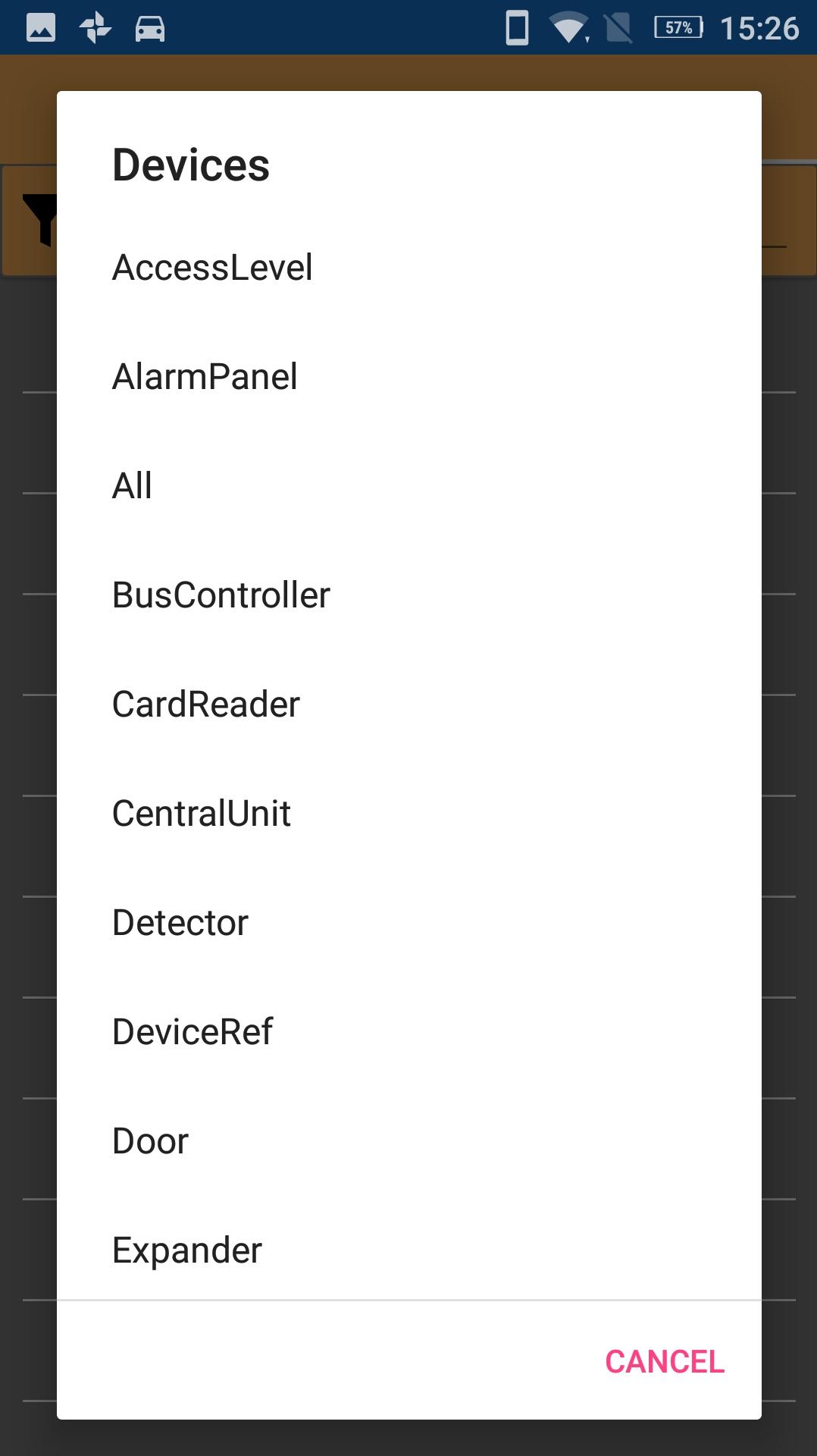Tap the 57% battery indicator
Screen dimensions: 817x1456
pyautogui.click(x=679, y=28)
